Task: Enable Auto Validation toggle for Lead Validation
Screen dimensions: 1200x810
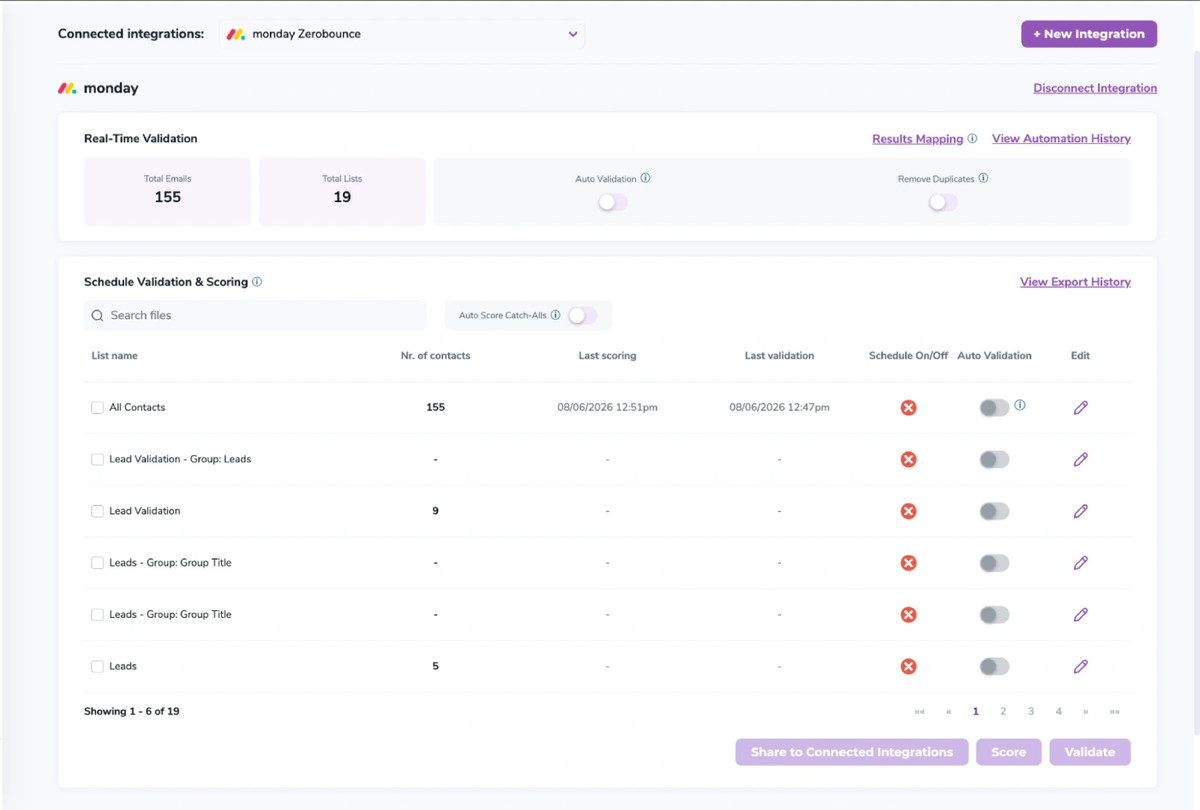Action: click(x=994, y=511)
